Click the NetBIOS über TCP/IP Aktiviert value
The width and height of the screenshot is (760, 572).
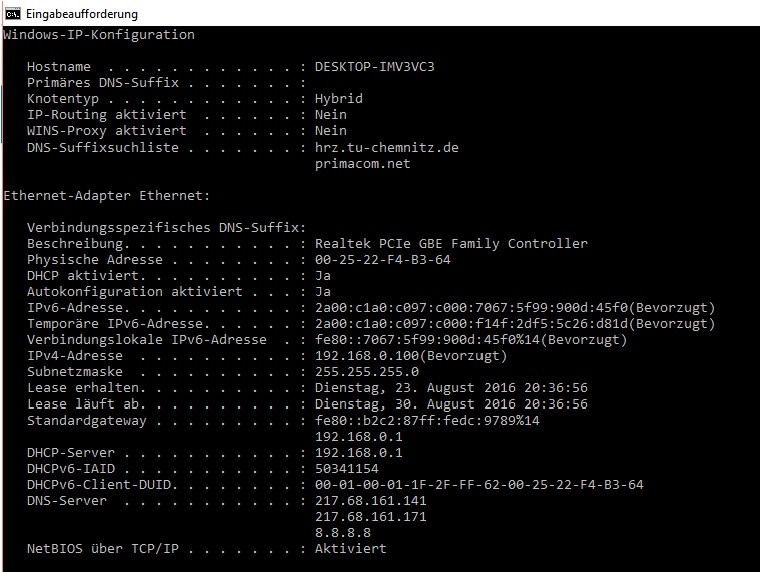[x=350, y=549]
